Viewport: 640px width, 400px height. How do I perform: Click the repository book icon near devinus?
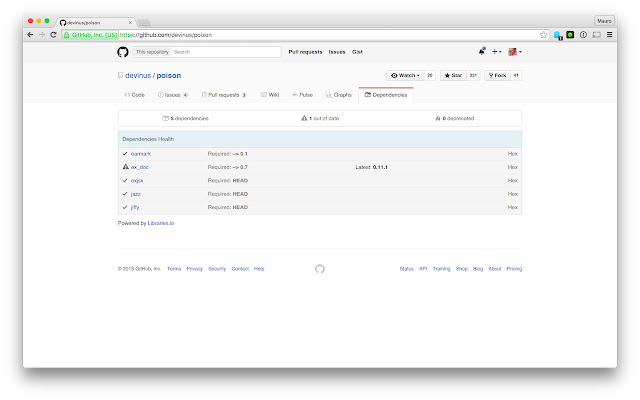click(x=120, y=75)
